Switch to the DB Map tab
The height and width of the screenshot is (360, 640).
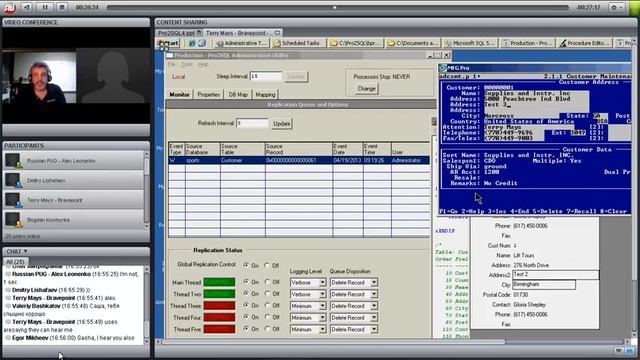point(238,94)
